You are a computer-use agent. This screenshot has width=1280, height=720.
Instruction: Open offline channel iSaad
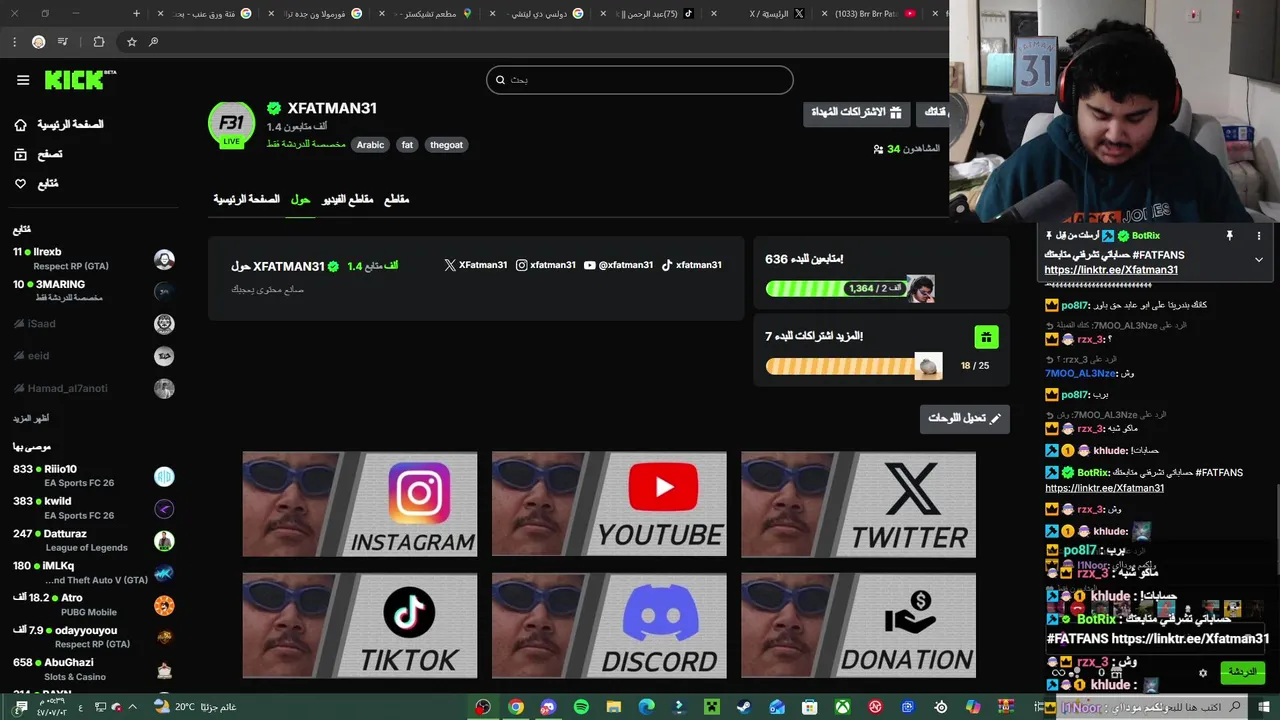pyautogui.click(x=94, y=324)
